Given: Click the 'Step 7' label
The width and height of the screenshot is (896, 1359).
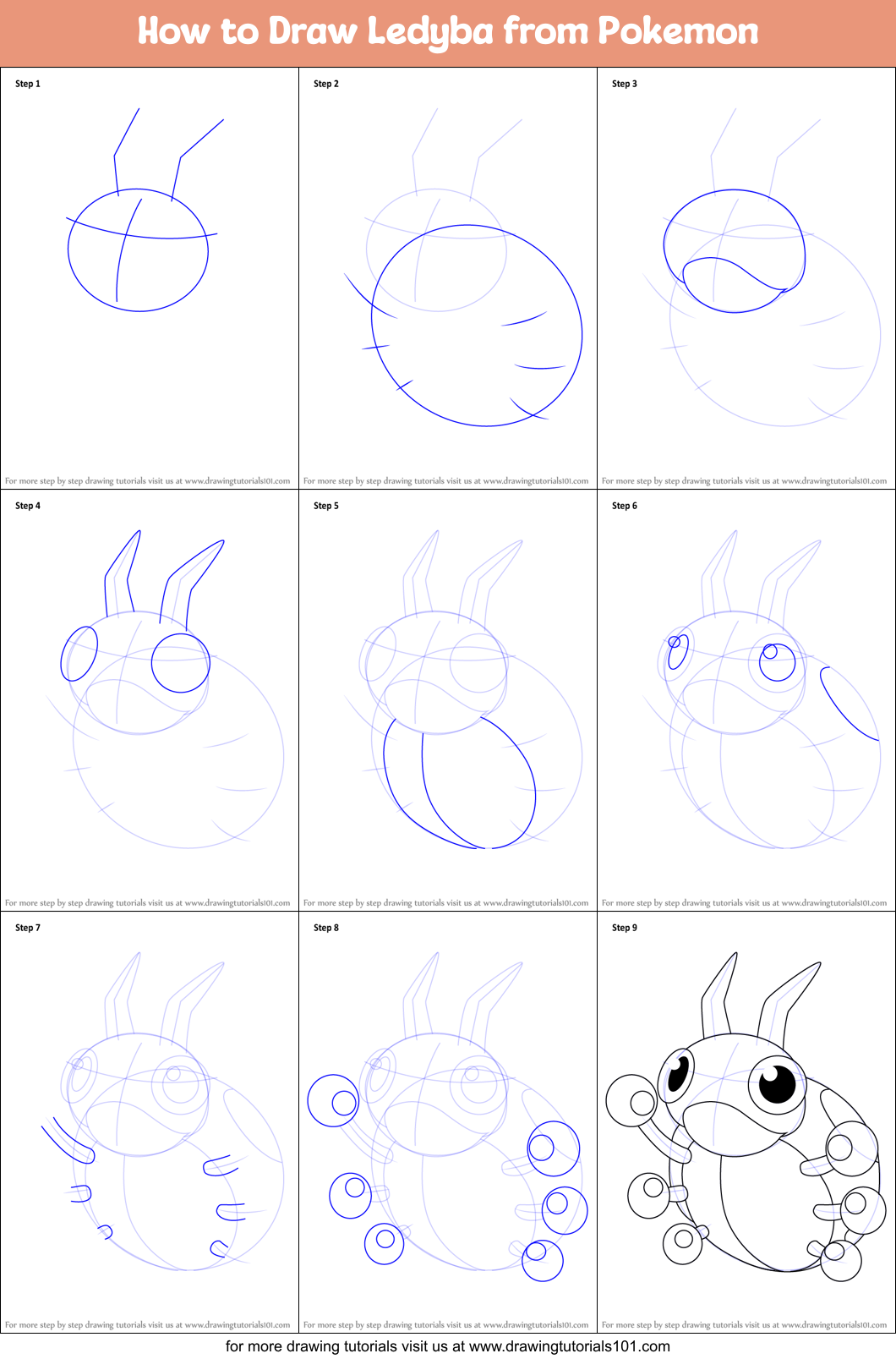Looking at the screenshot, I should [x=28, y=928].
